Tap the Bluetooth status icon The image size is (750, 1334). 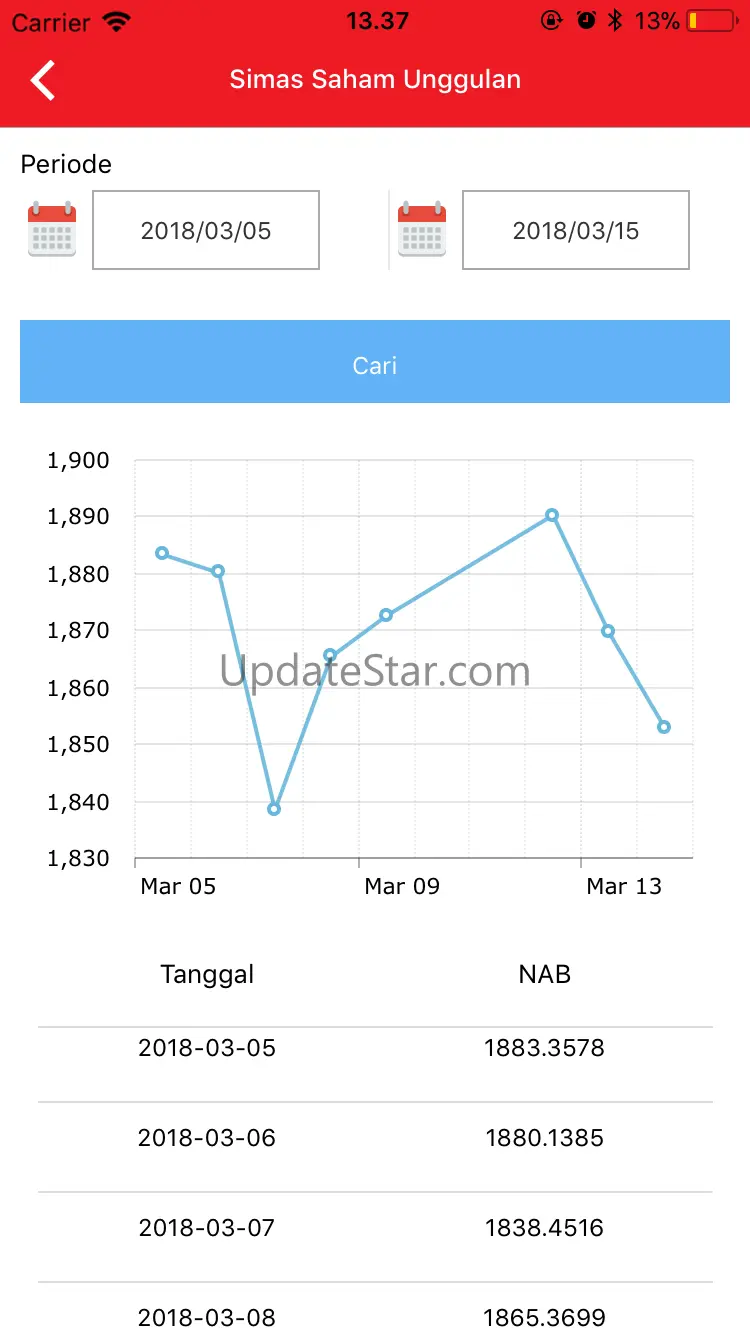tap(616, 21)
